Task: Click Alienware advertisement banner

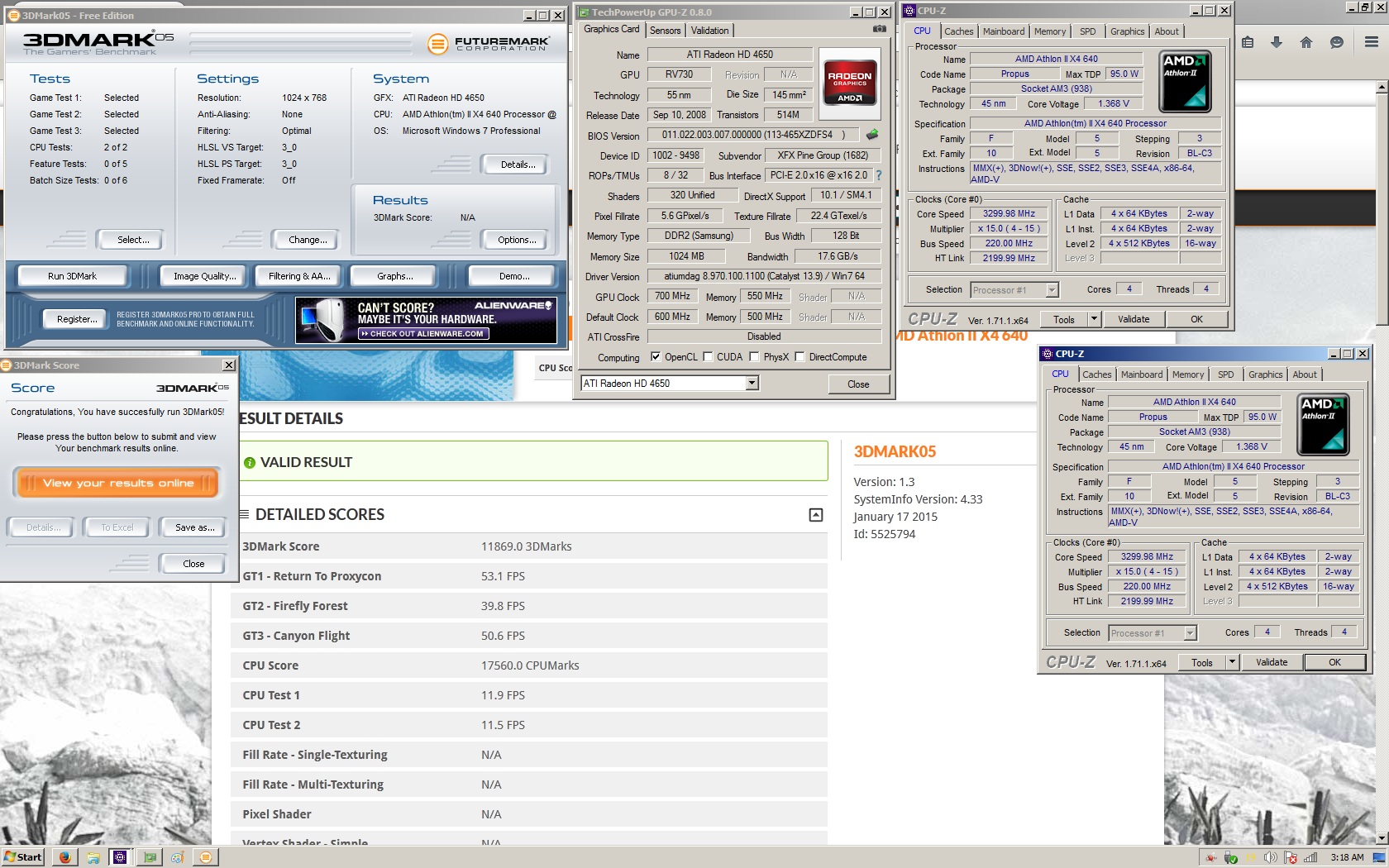Action: 426,320
